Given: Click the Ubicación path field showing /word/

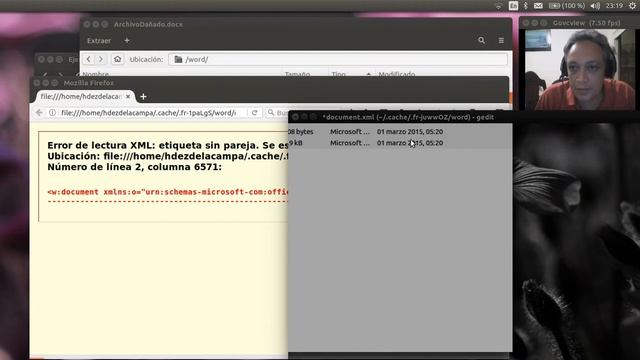Looking at the screenshot, I should coord(338,59).
